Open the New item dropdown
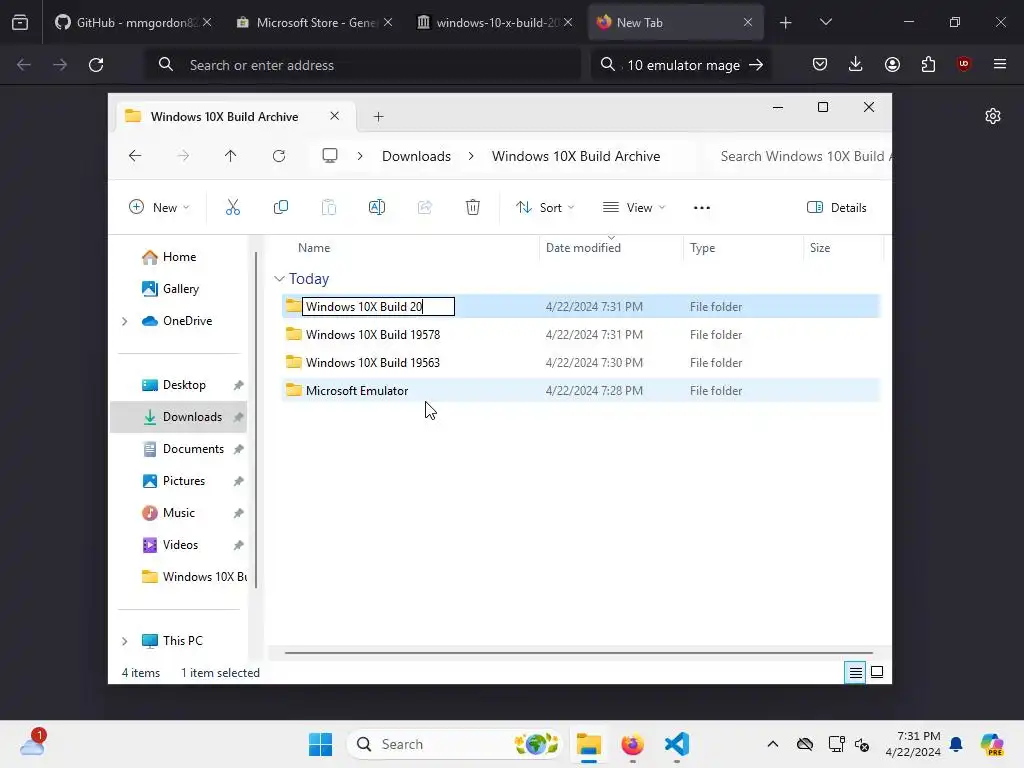The height and width of the screenshot is (768, 1024). point(159,208)
